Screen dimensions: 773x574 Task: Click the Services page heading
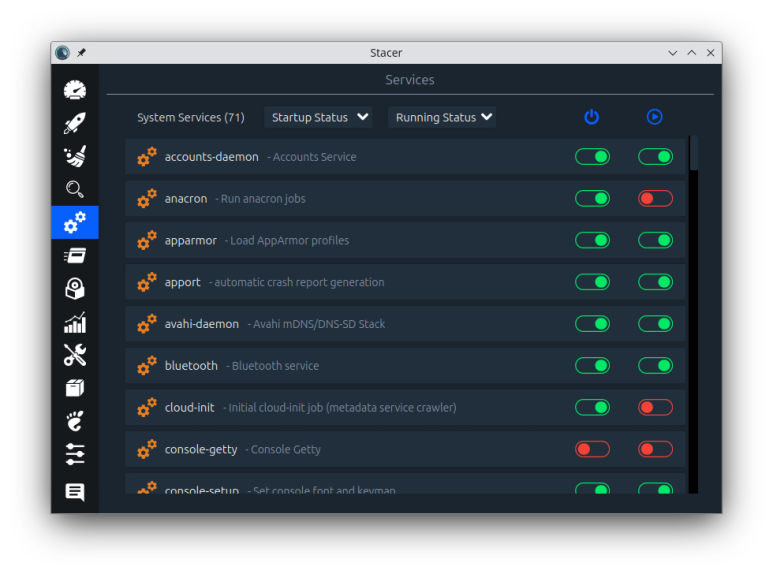410,80
